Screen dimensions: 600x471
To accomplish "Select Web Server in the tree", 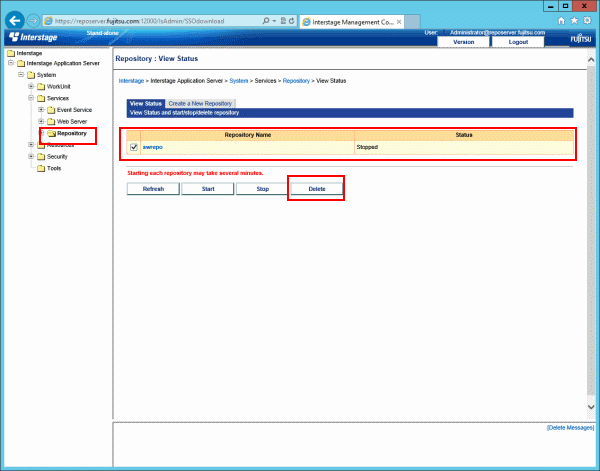I will coord(72,122).
